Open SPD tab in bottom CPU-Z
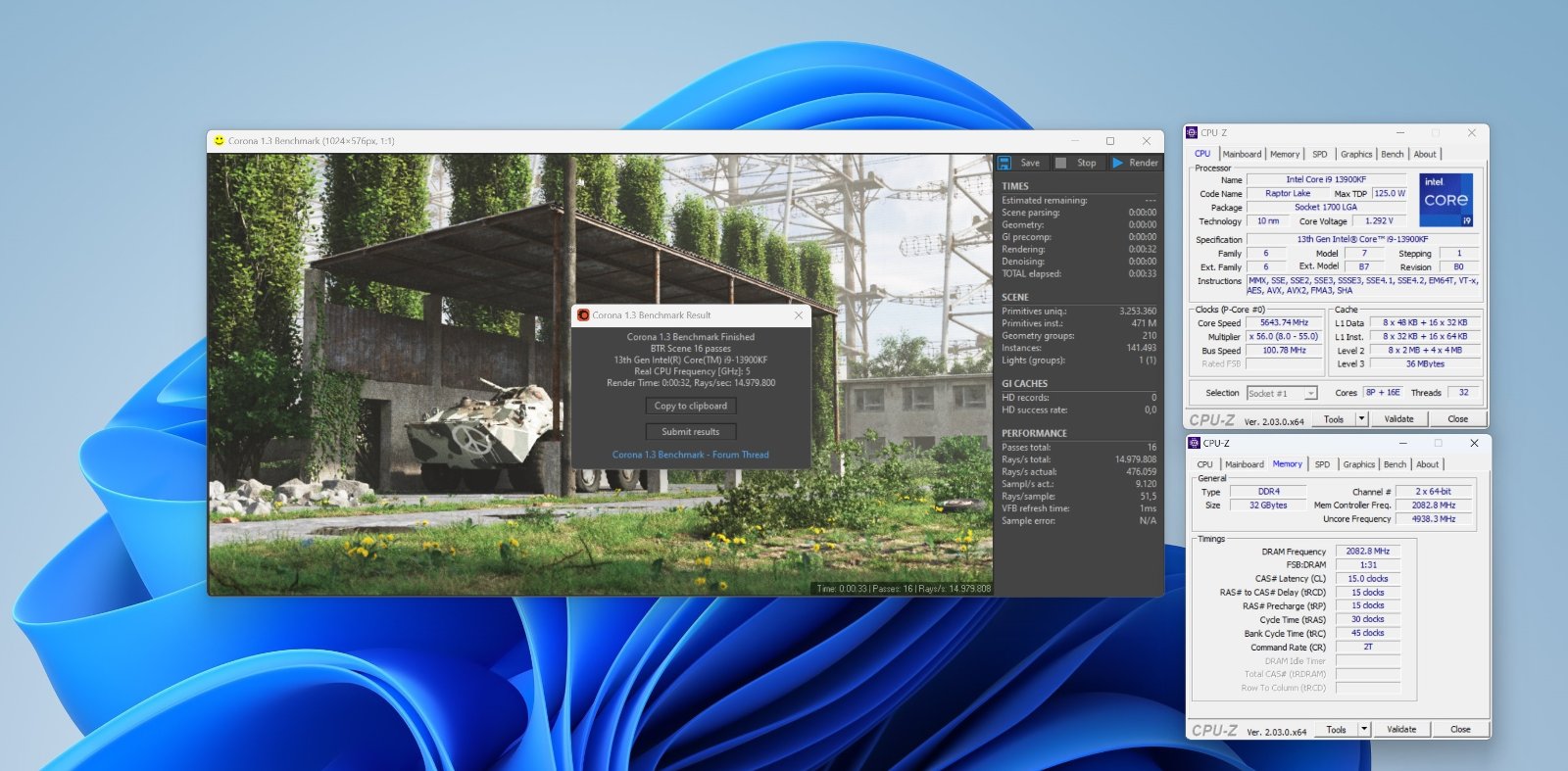This screenshot has height=771, width=1568. 1322,464
